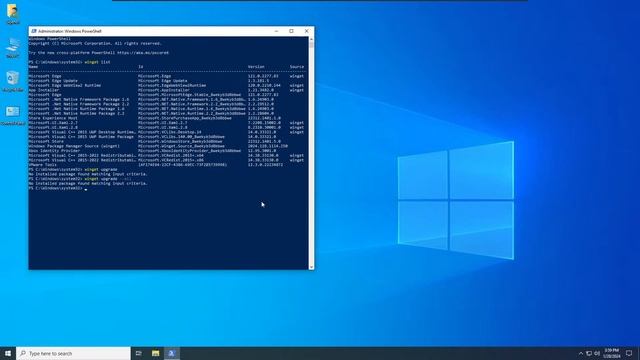Click the 'Source' column header
Viewport: 640px width, 360px height.
[x=297, y=67]
